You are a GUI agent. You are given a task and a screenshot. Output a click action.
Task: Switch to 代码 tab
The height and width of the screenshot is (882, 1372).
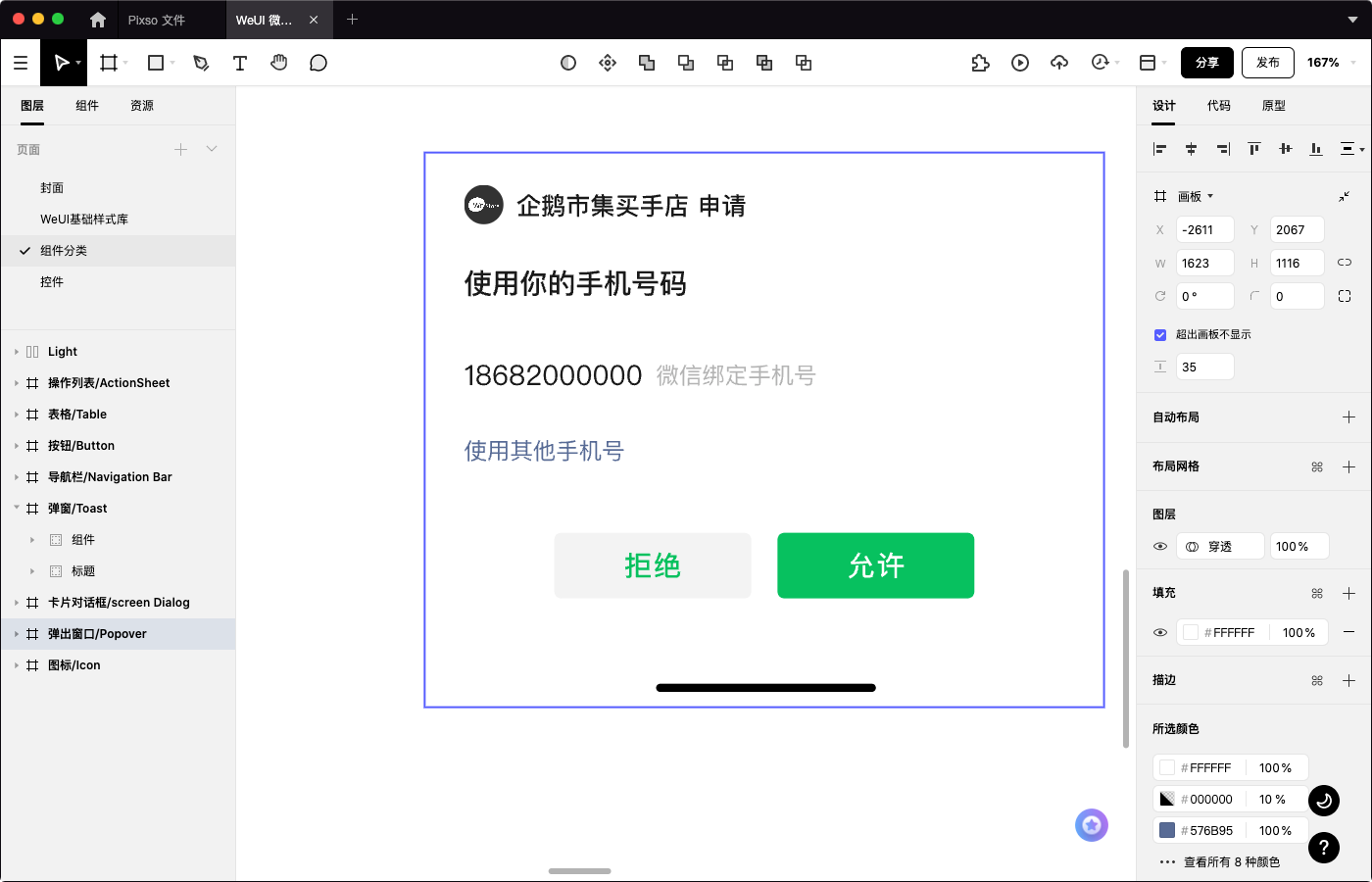(x=1219, y=106)
